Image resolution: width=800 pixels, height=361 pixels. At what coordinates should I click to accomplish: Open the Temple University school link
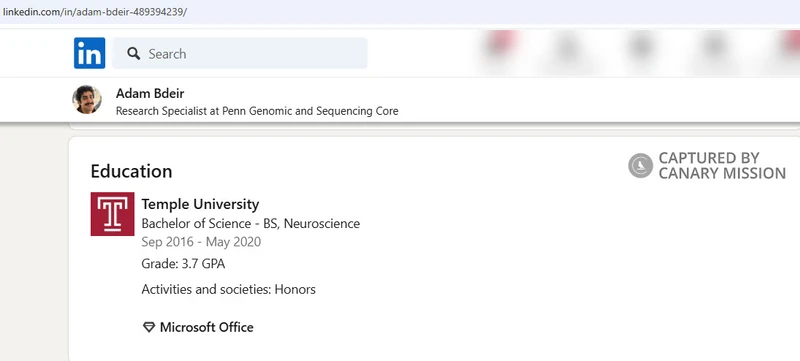(200, 204)
